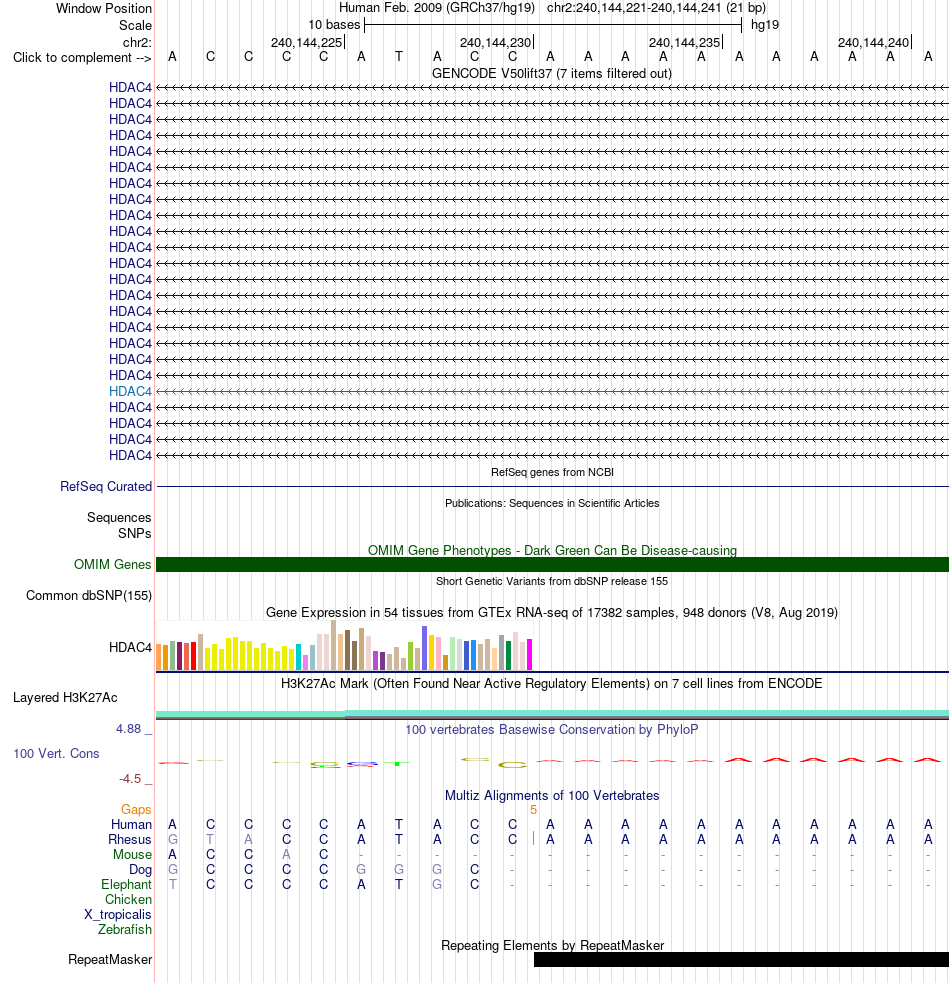This screenshot has height=983, width=950.
Task: Click the 'SNPs' track label
Action: [x=135, y=534]
